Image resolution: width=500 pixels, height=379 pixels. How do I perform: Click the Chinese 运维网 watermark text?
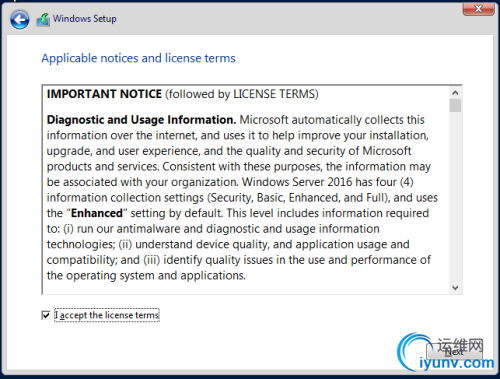(x=460, y=345)
